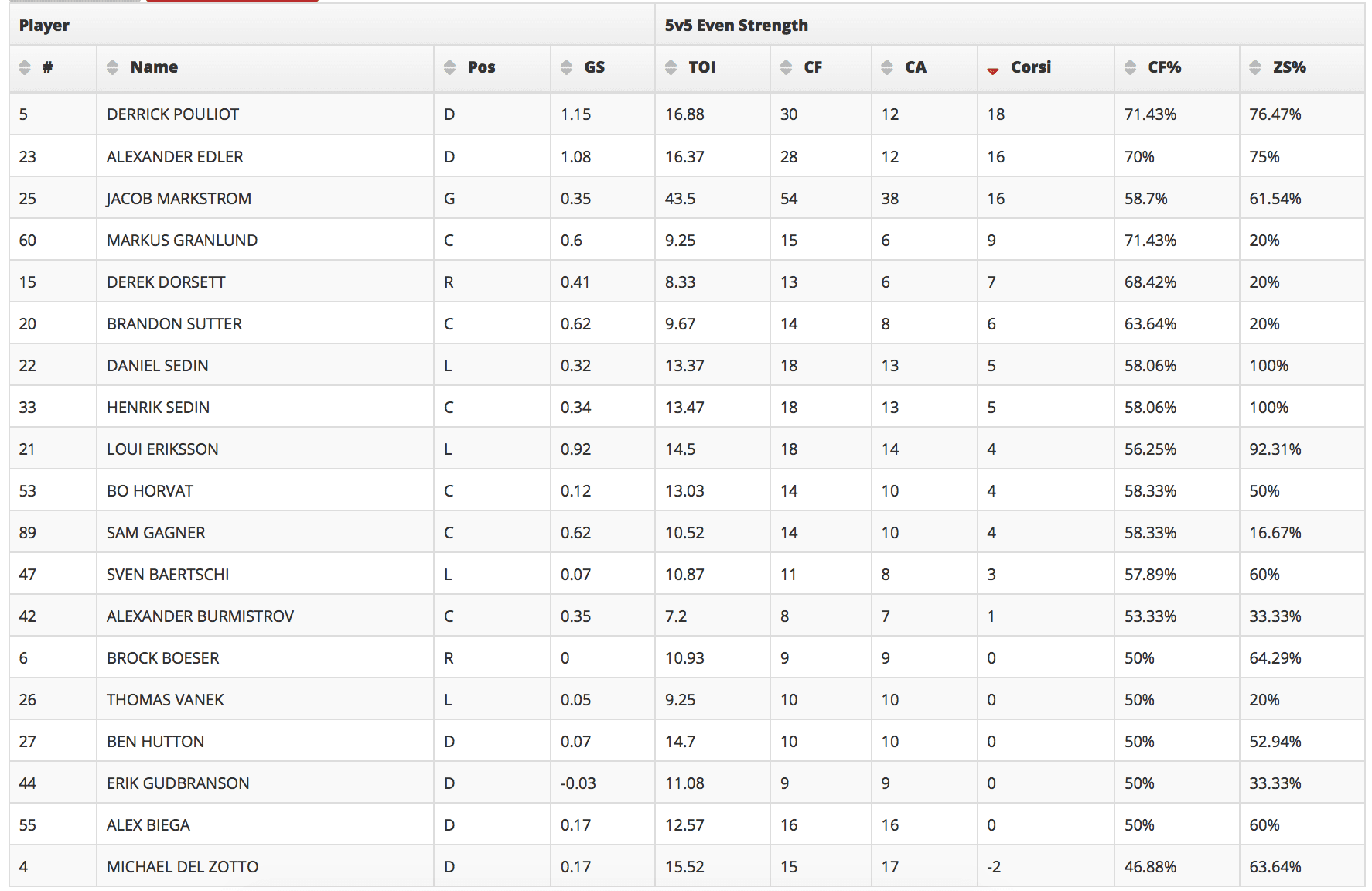Click the sort icon beside Pos
The image size is (1372, 891).
(450, 67)
